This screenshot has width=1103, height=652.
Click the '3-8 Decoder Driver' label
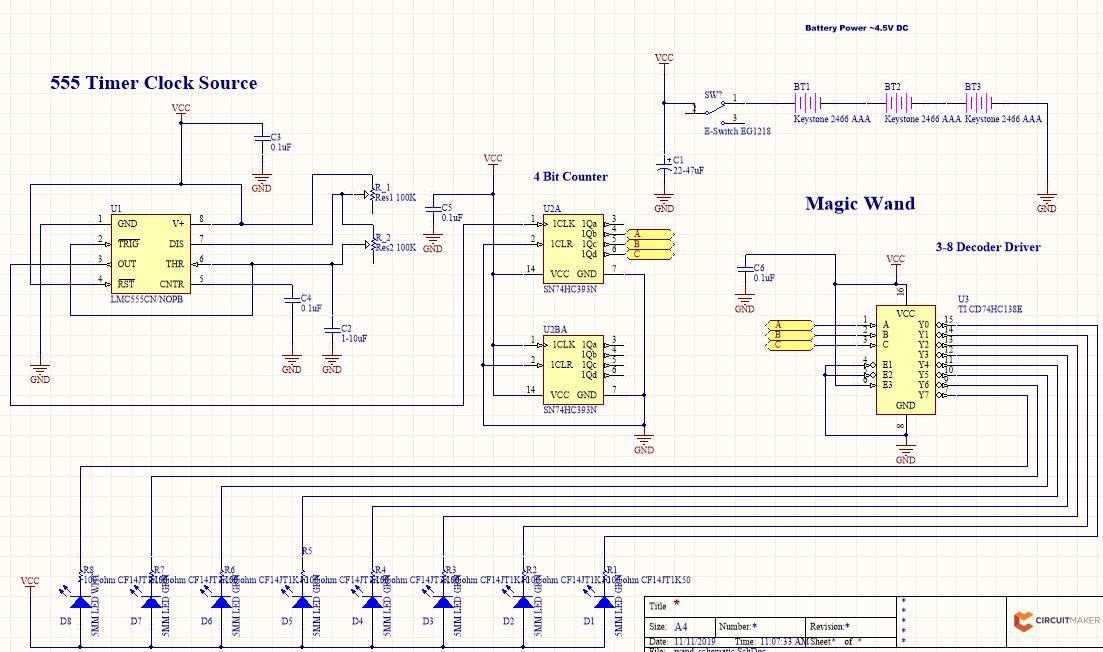tap(988, 247)
